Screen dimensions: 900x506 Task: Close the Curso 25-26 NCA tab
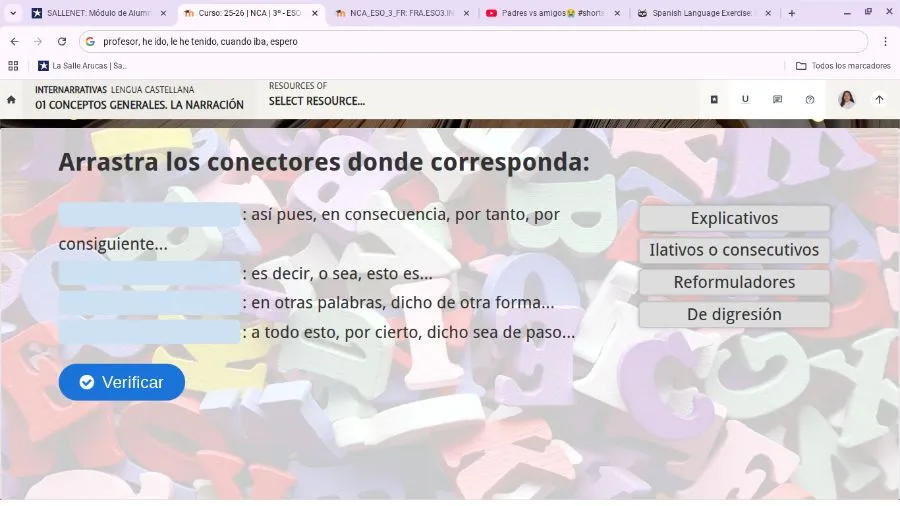[315, 13]
